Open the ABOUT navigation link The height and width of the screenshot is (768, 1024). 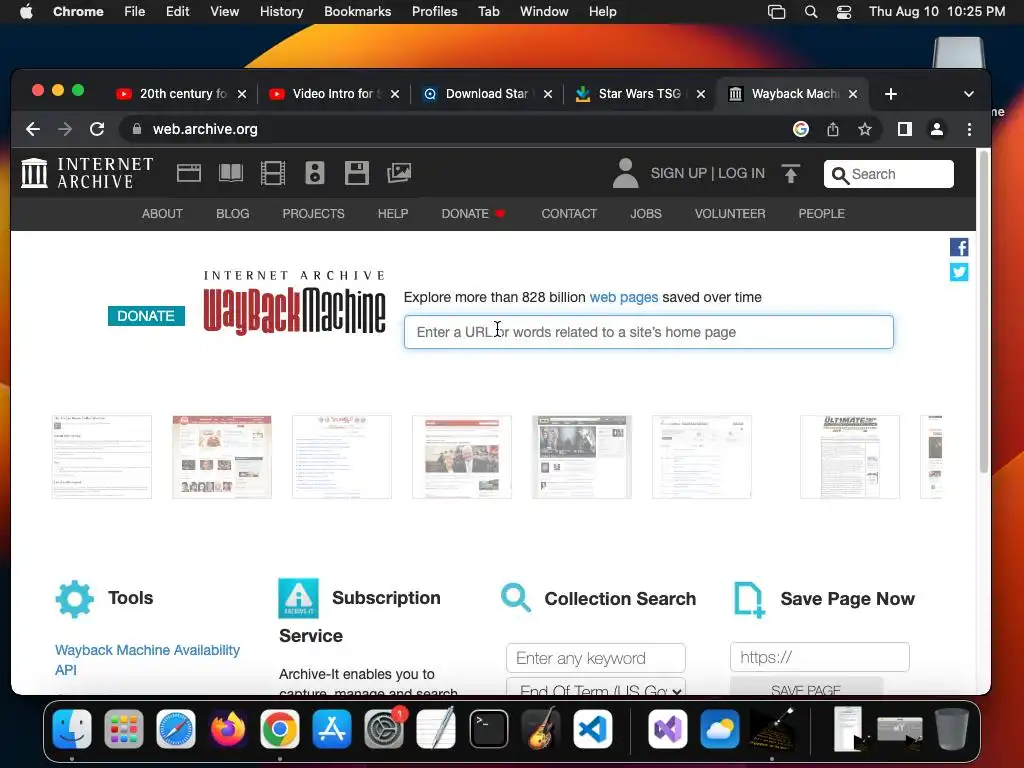[x=163, y=214]
